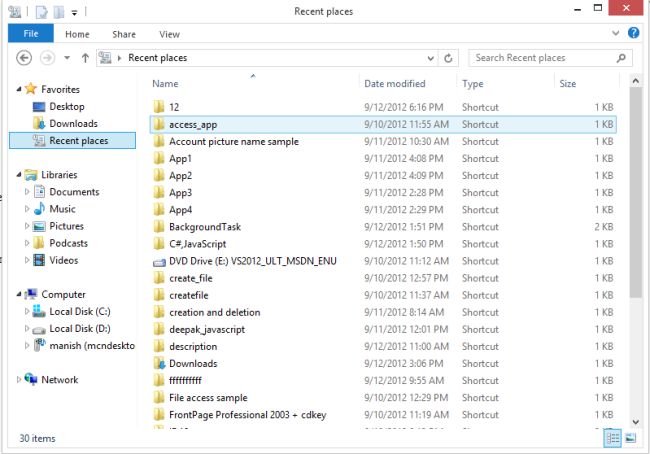650x454 pixels.
Task: Click the Pictures library icon
Action: pyautogui.click(x=39, y=226)
